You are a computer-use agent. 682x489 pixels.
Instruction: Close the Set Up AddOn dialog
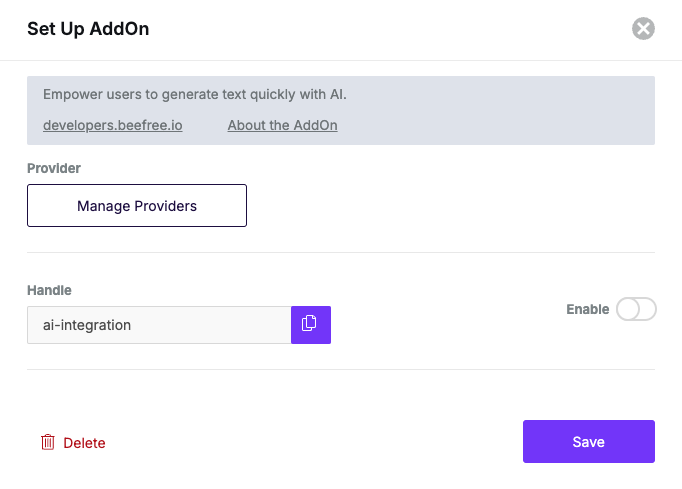click(643, 29)
